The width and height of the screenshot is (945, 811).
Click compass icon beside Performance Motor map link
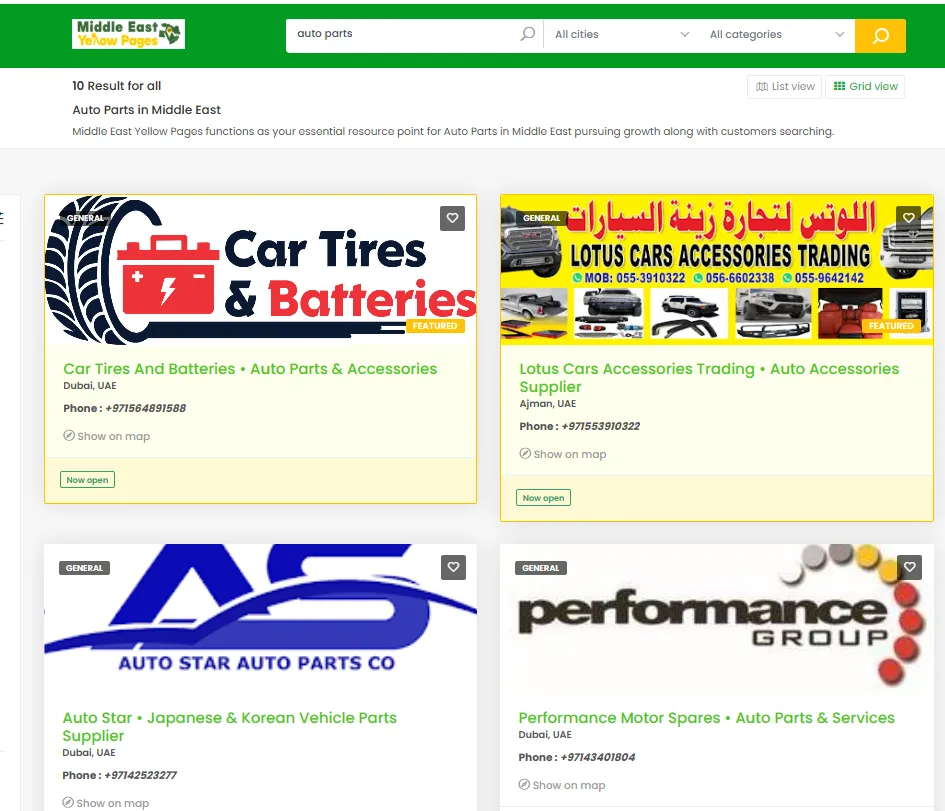524,784
